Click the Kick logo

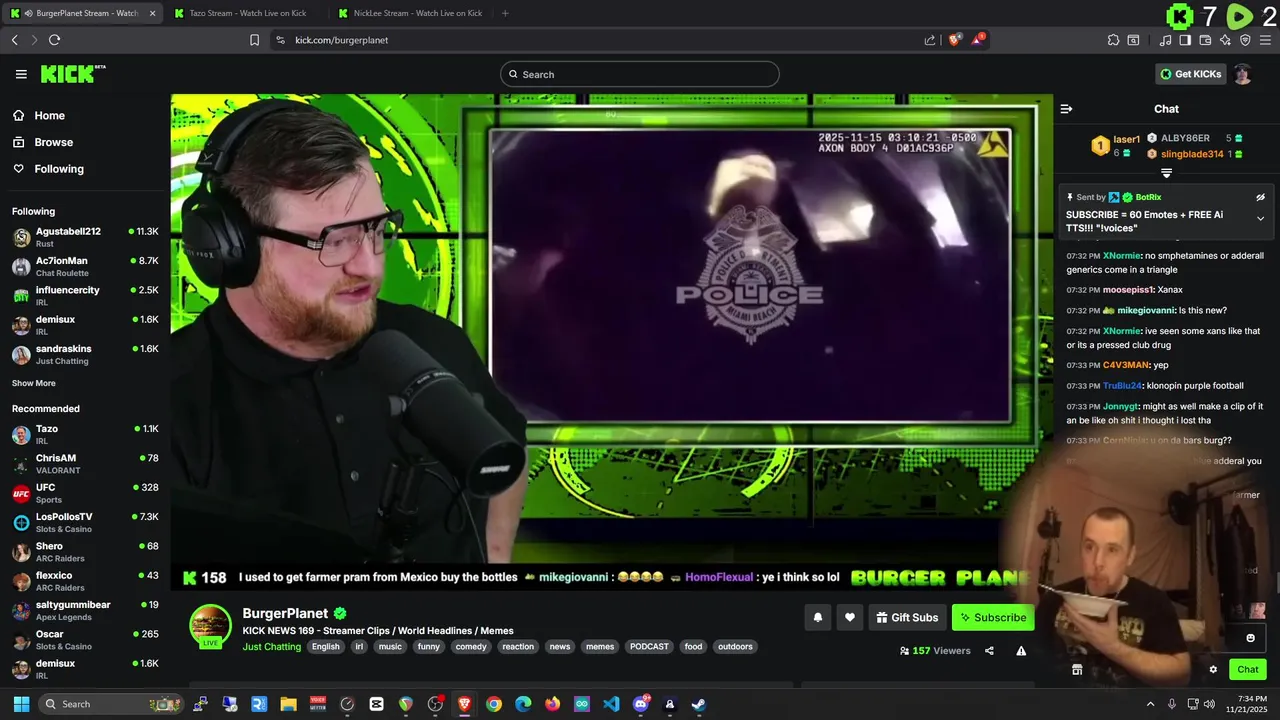(x=73, y=74)
